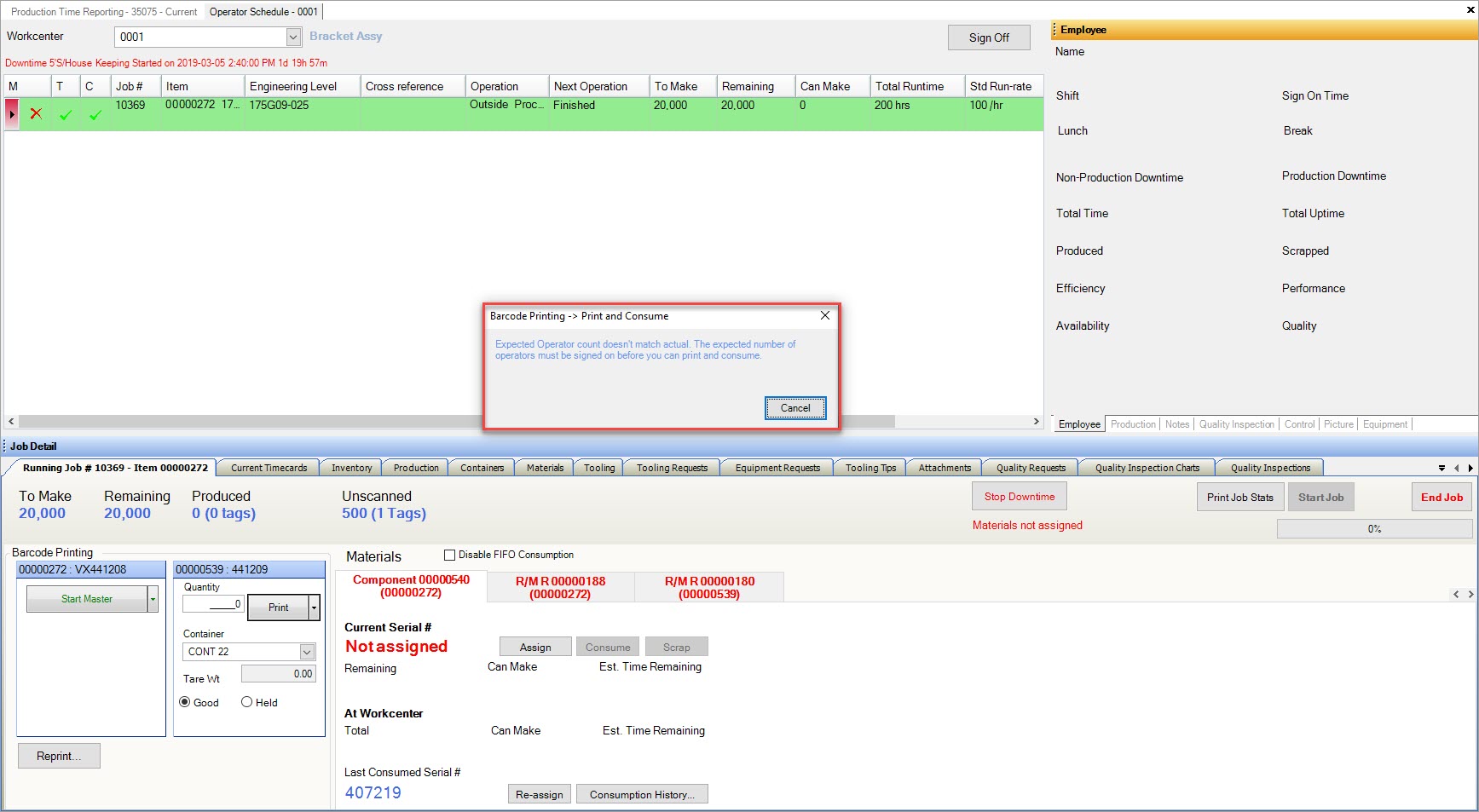Click the Print button in Barcode Printing
This screenshot has width=1479, height=812.
(x=278, y=608)
